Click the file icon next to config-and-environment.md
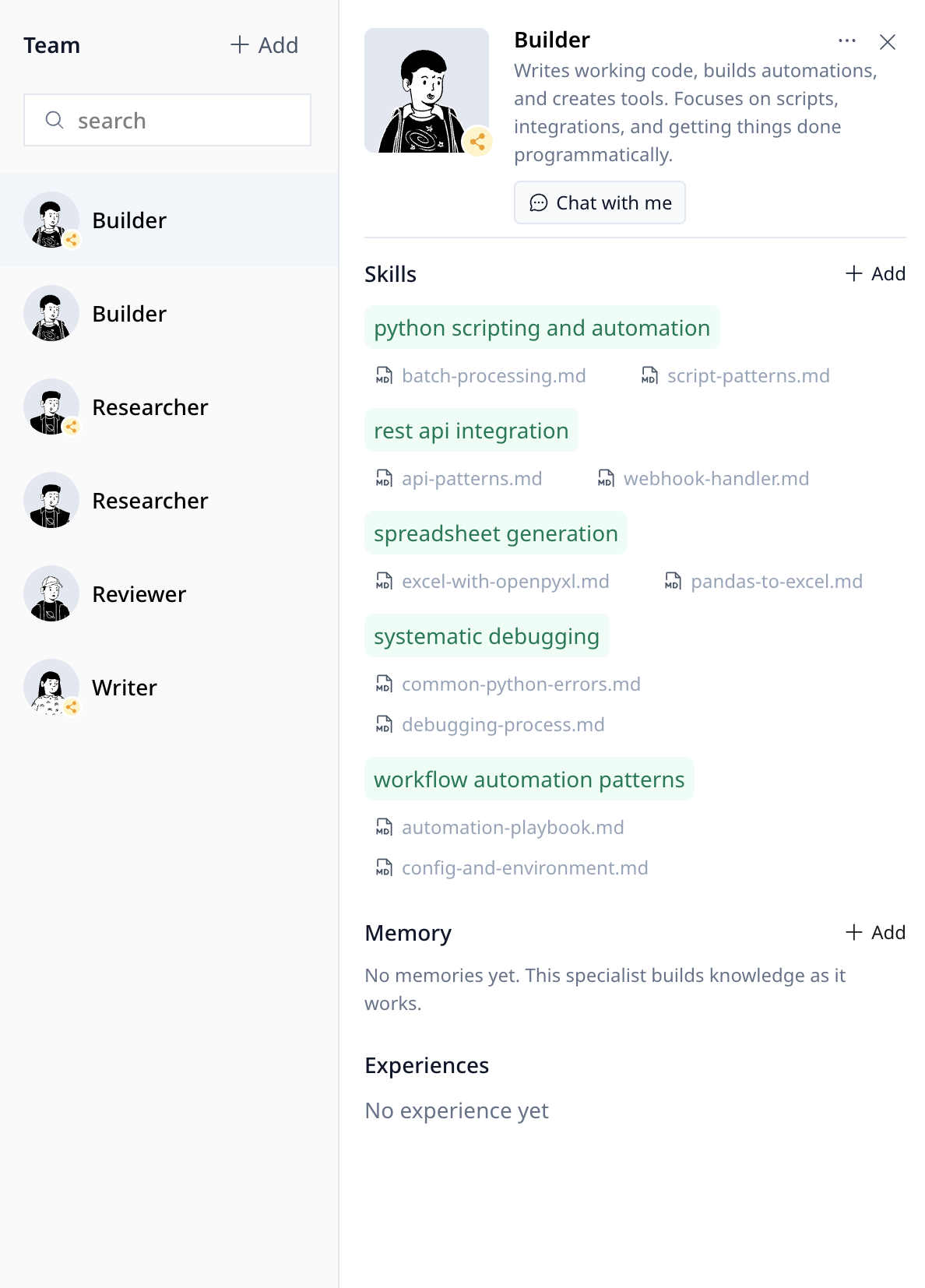 click(384, 868)
